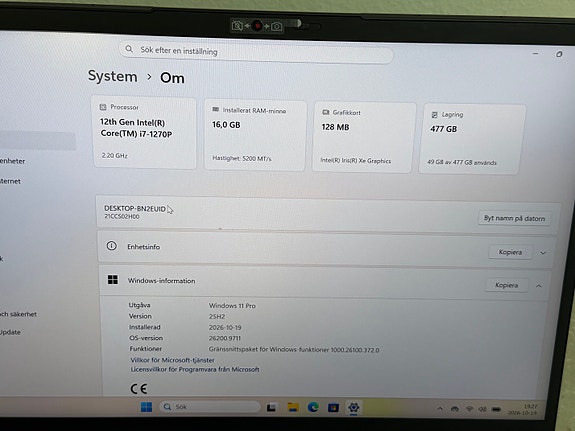Image resolution: width=575 pixels, height=431 pixels.
Task: Copy Windows-information with its Kopiera button
Action: [506, 285]
